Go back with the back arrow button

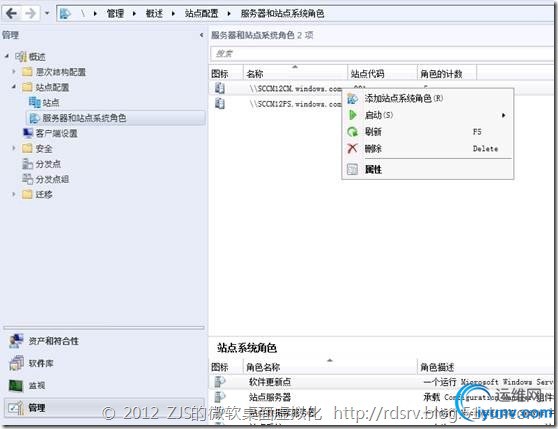click(x=11, y=13)
